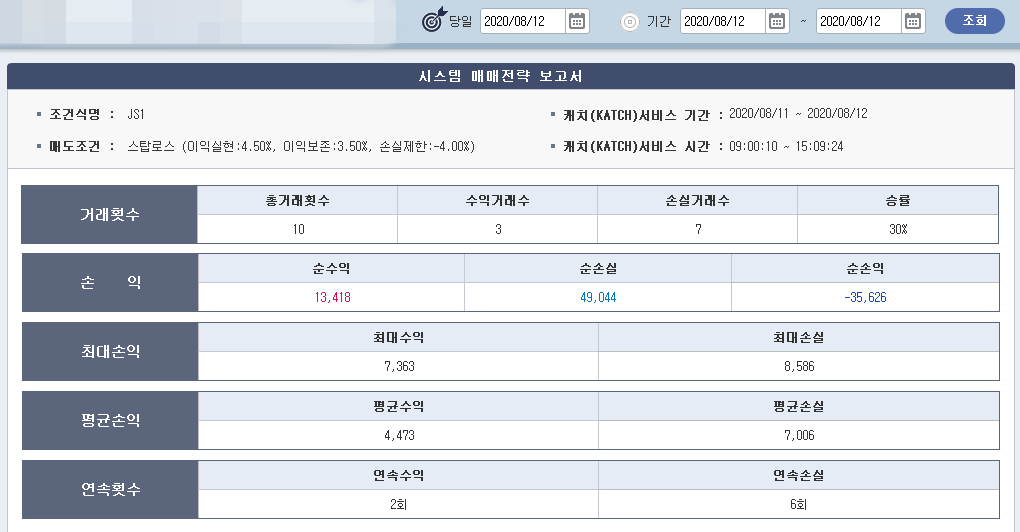This screenshot has width=1020, height=532.
Task: Click the 평균손실 value 7,006
Action: tap(799, 435)
